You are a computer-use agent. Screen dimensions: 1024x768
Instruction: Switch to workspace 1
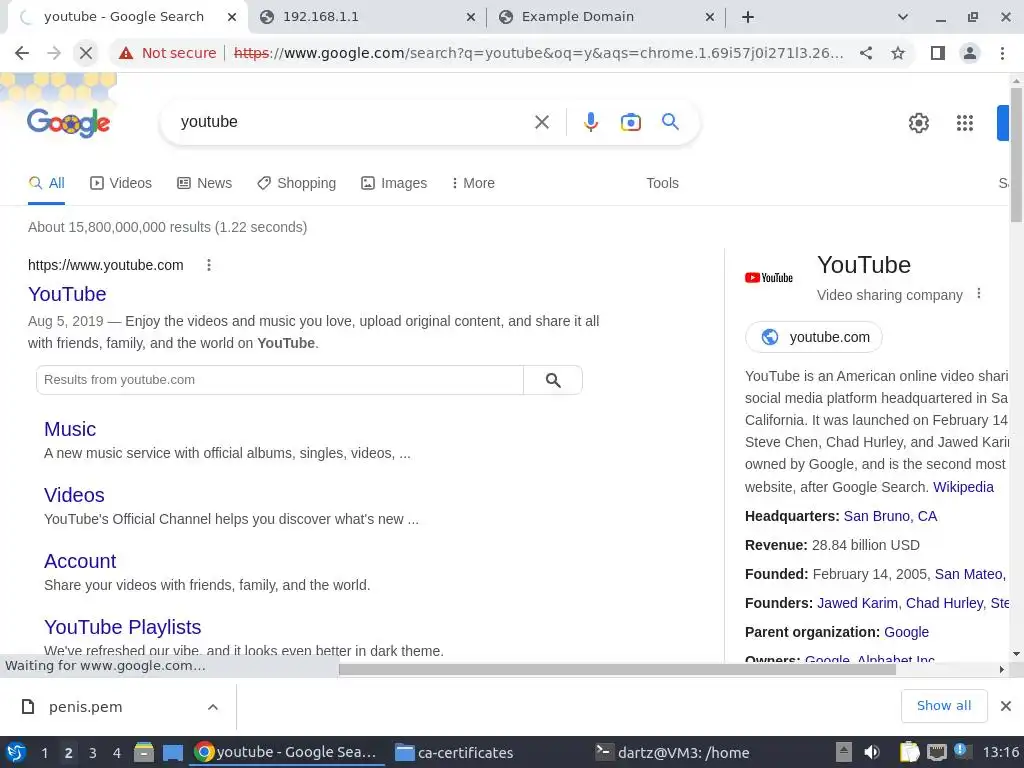tap(44, 753)
